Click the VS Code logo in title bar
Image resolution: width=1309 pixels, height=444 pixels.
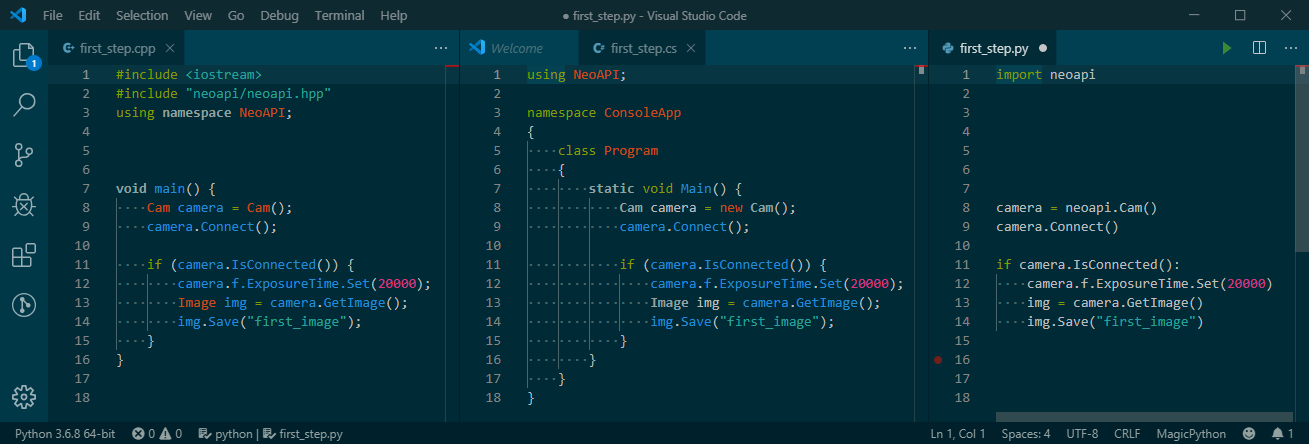pos(19,15)
